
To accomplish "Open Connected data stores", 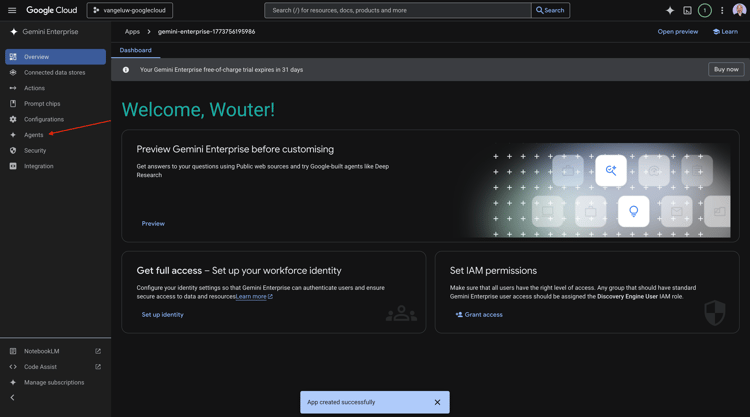I will tap(55, 72).
